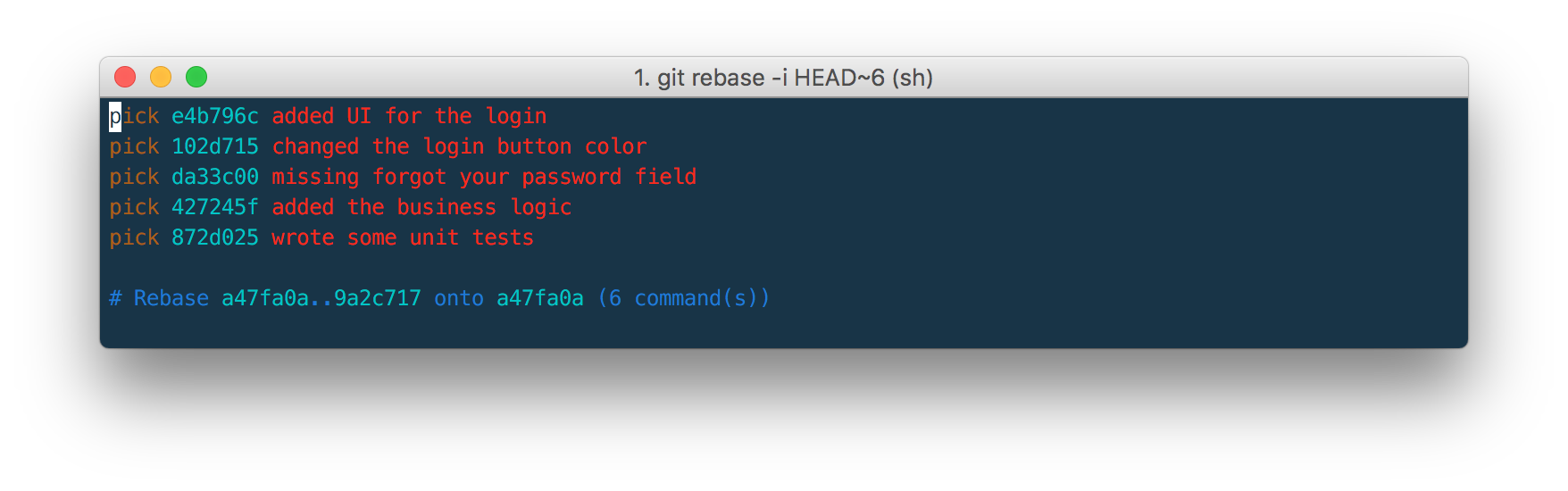Click the red close window button
This screenshot has width=1568, height=491.
[125, 78]
